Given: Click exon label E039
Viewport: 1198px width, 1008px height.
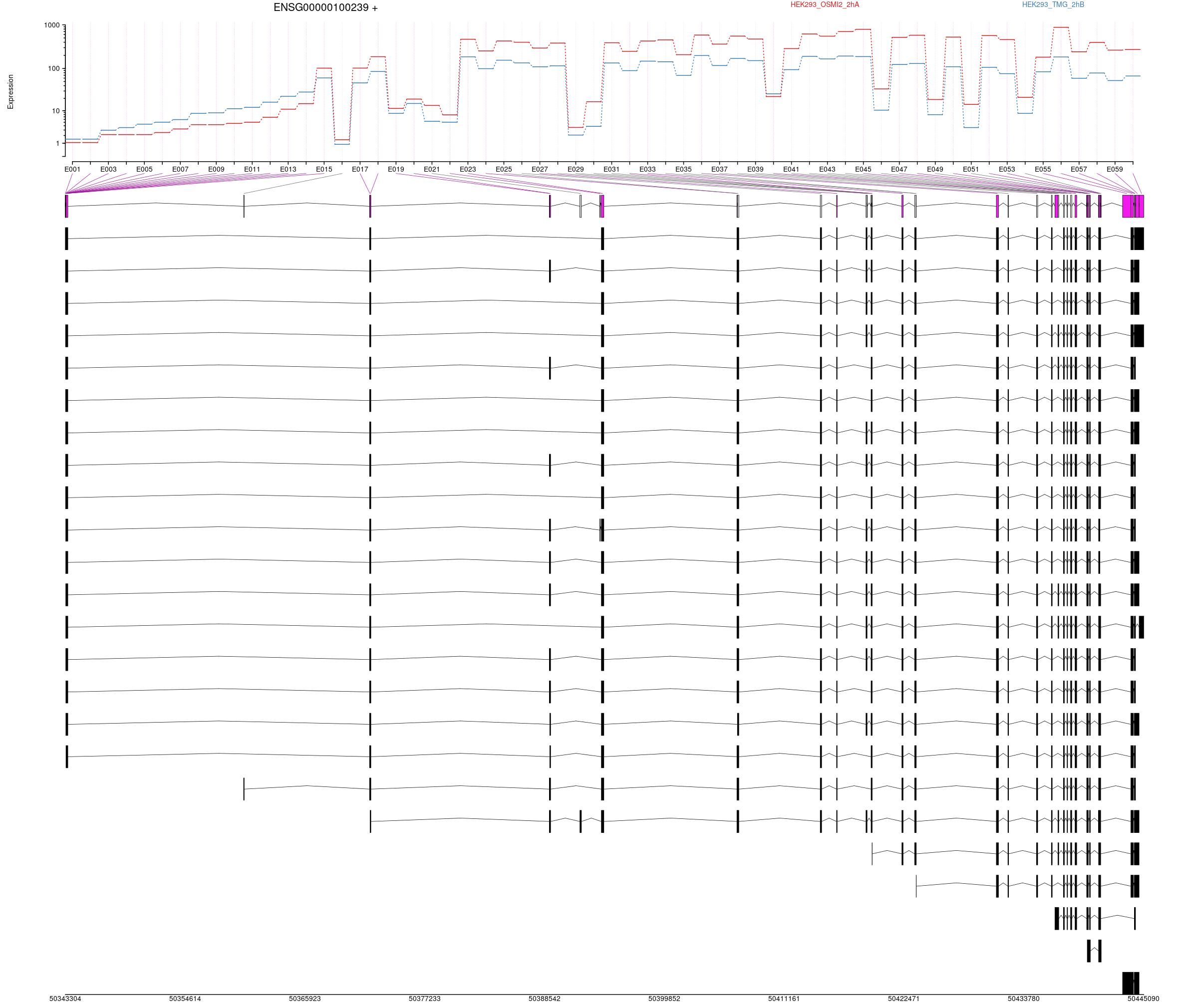Looking at the screenshot, I should tap(756, 169).
